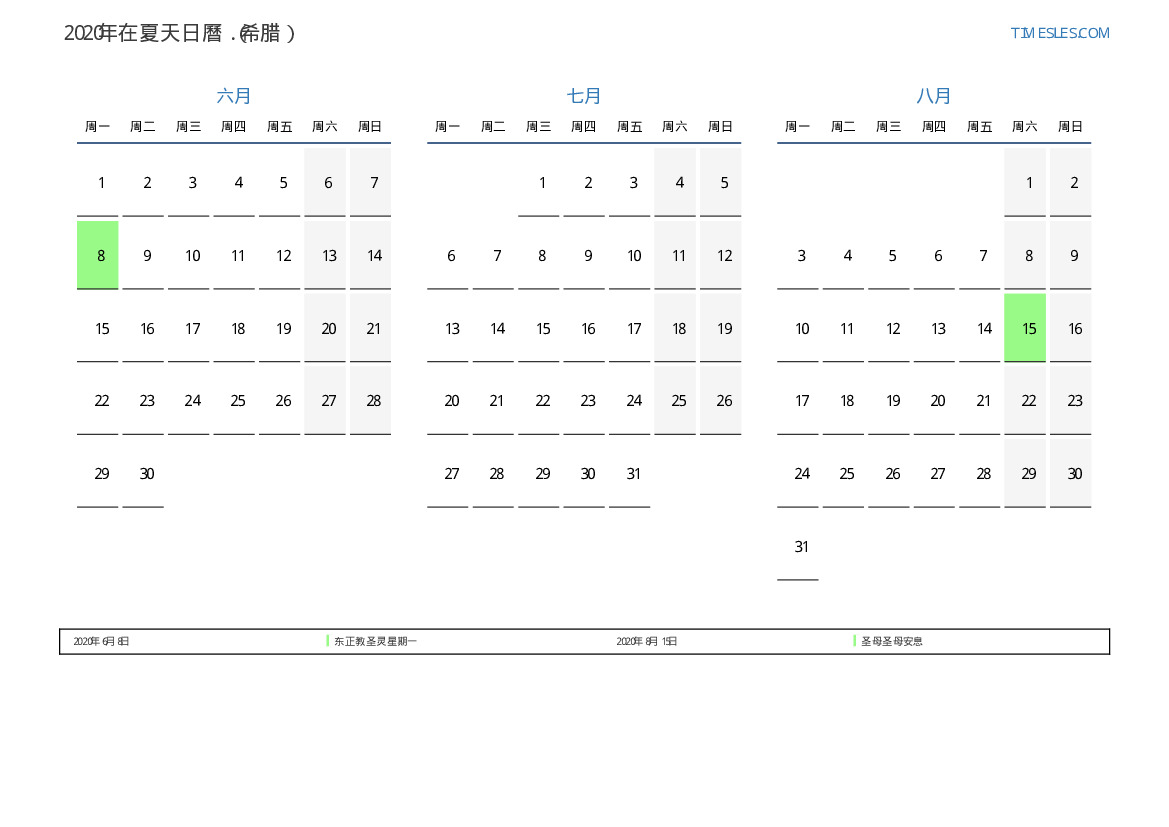Select August 1 shaded Saturday cell

1025,183
